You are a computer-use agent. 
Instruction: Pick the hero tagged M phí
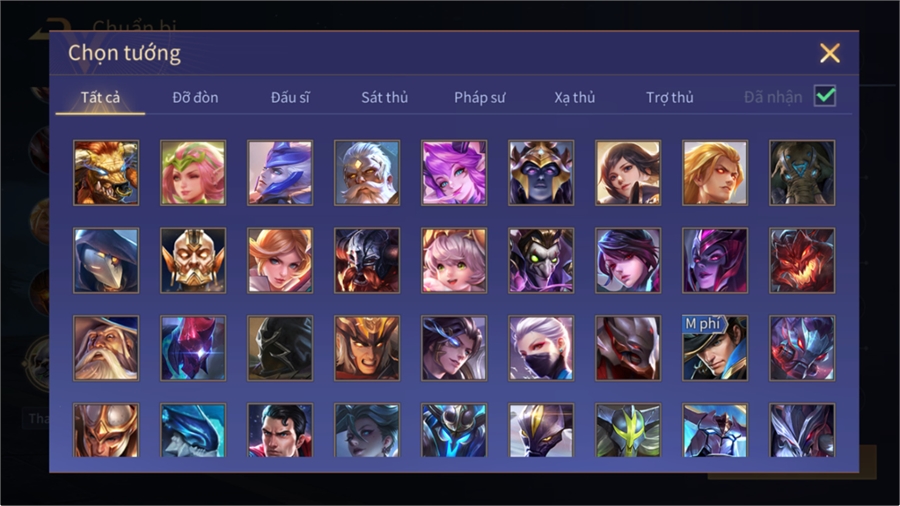coord(715,348)
